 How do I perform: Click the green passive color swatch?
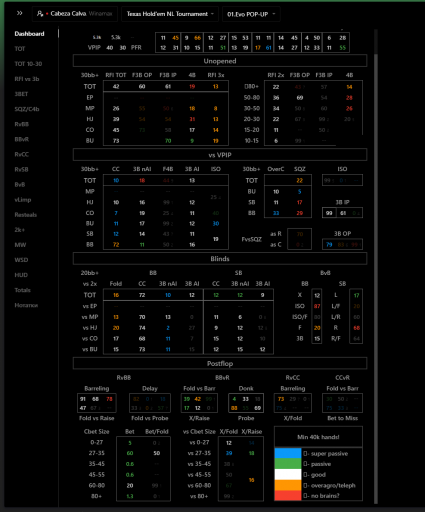click(x=288, y=464)
